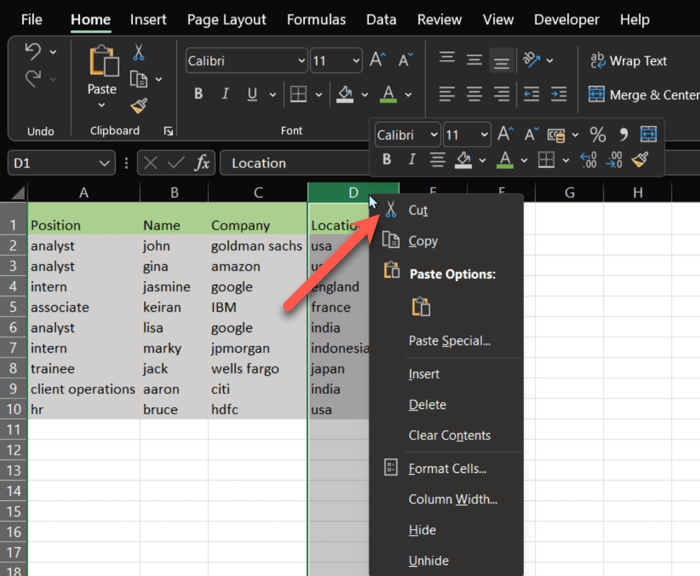700x576 pixels.
Task: Expand the Name Box dropdown arrow
Action: click(x=105, y=163)
